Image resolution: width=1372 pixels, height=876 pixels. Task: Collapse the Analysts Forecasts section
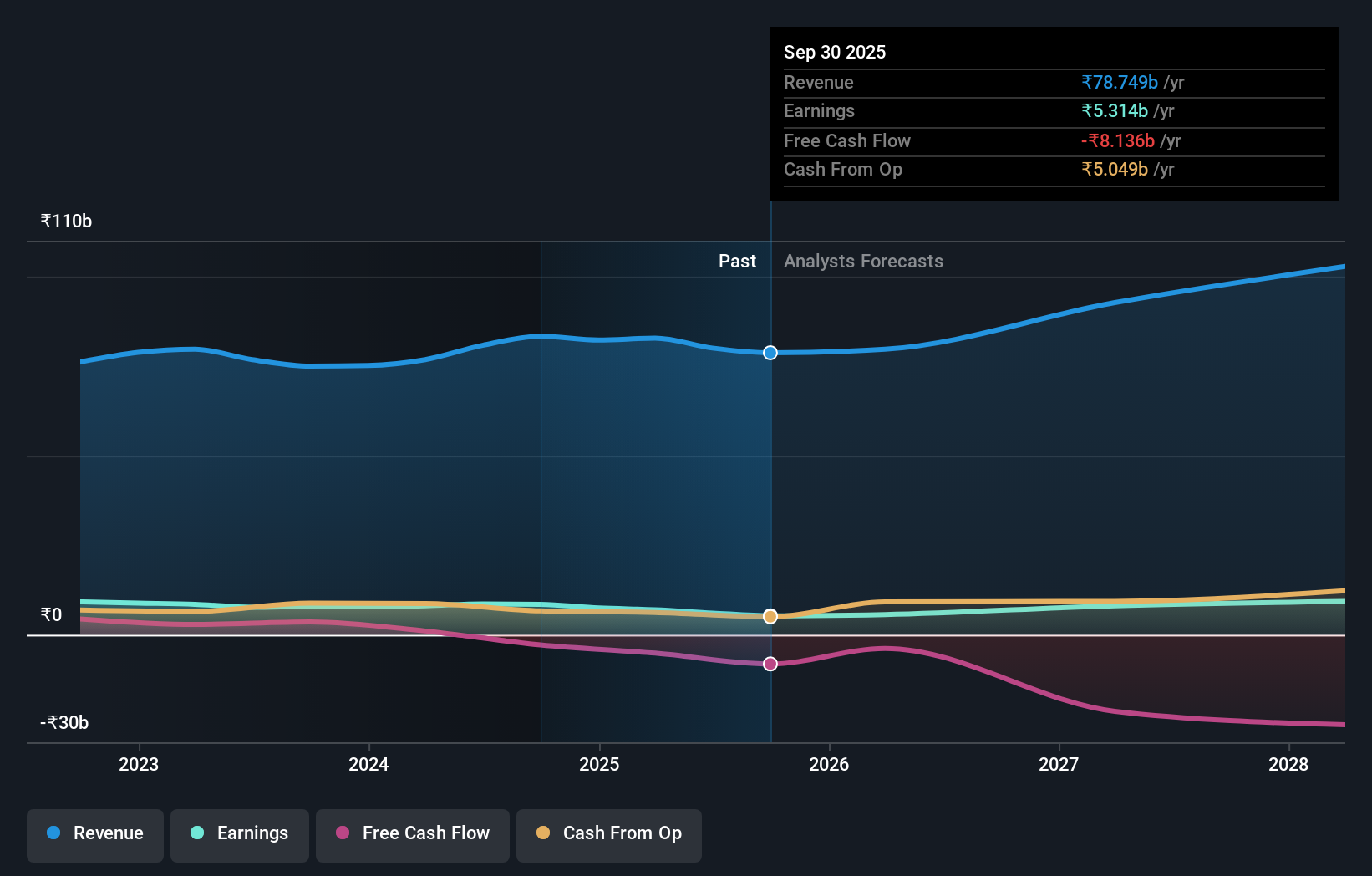coord(863,261)
